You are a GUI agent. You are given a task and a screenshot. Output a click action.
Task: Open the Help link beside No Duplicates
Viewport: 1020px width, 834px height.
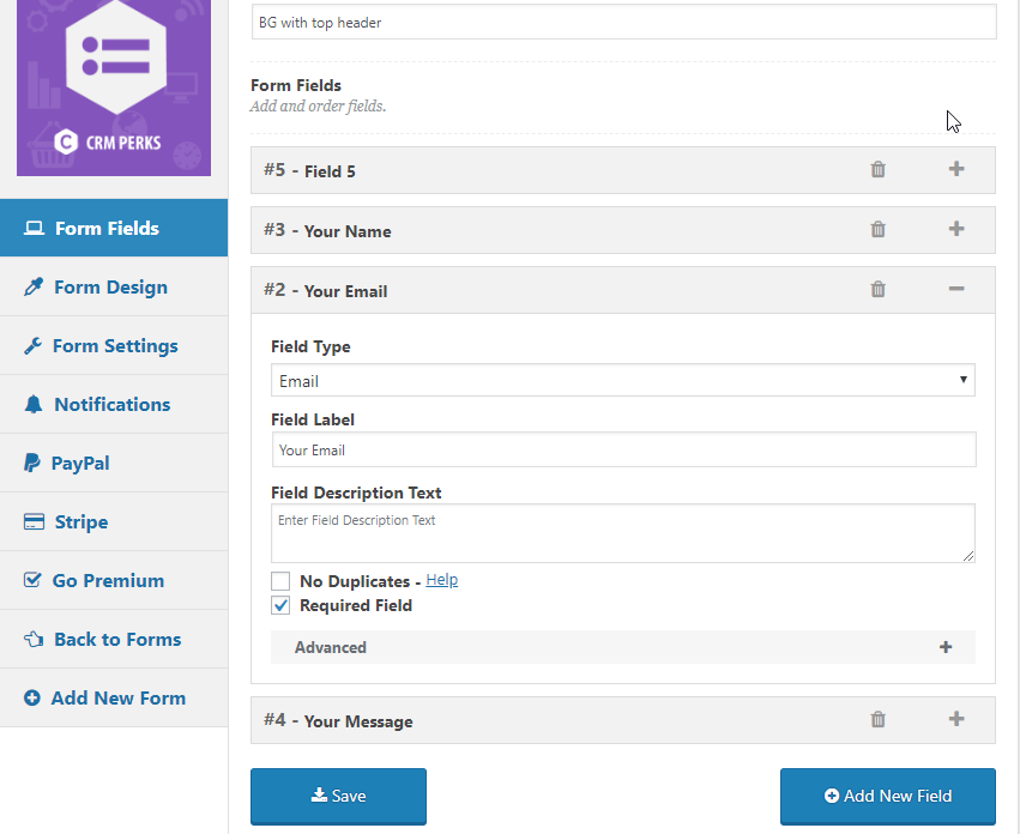[442, 579]
